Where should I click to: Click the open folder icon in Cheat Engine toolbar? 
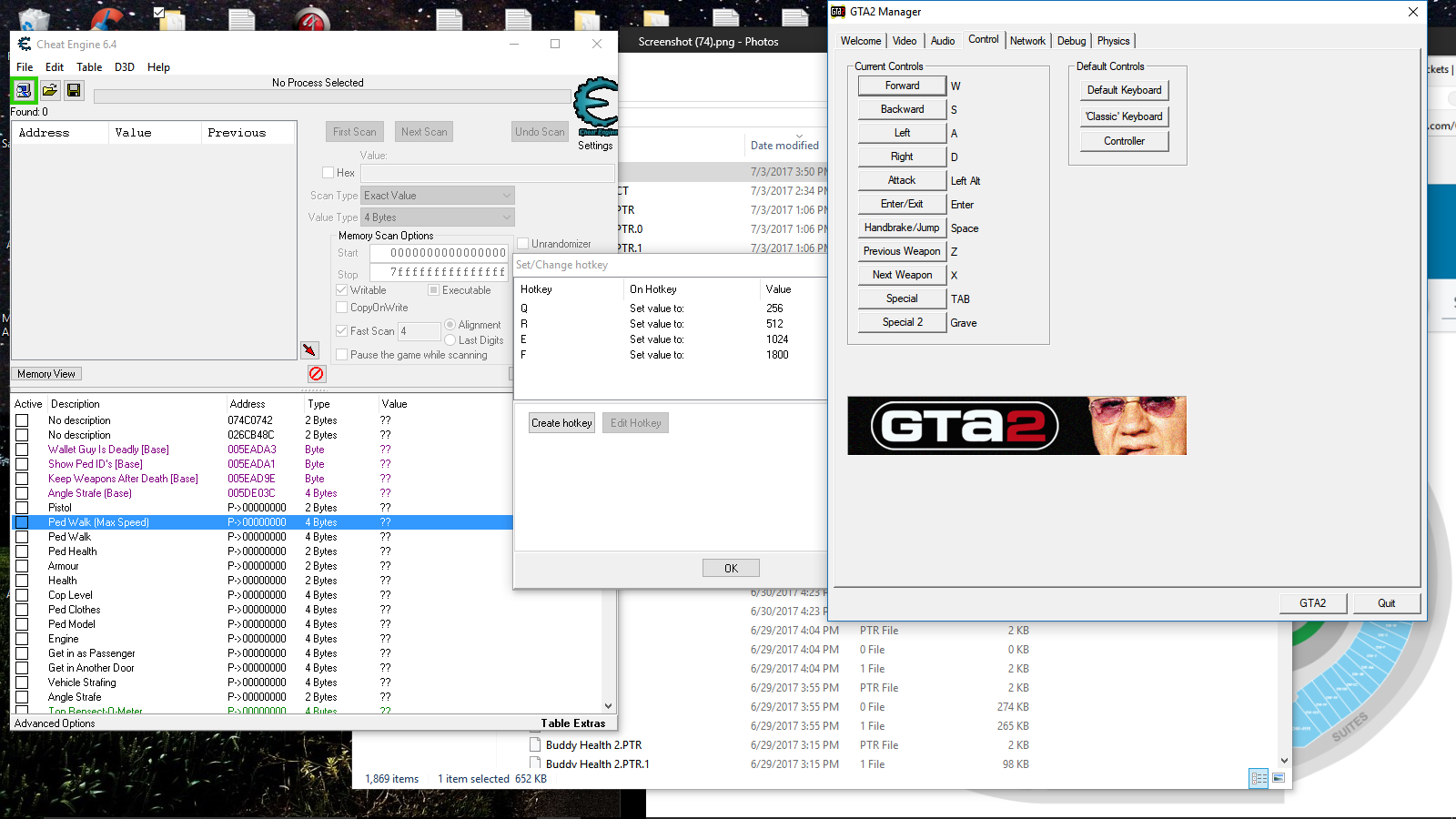(x=49, y=90)
